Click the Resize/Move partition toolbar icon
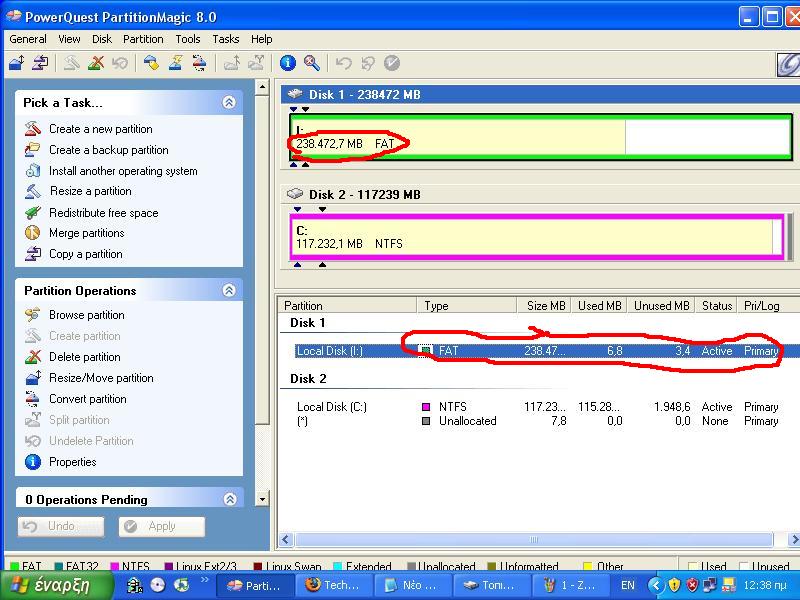Screen dimensions: 800x600 17,63
